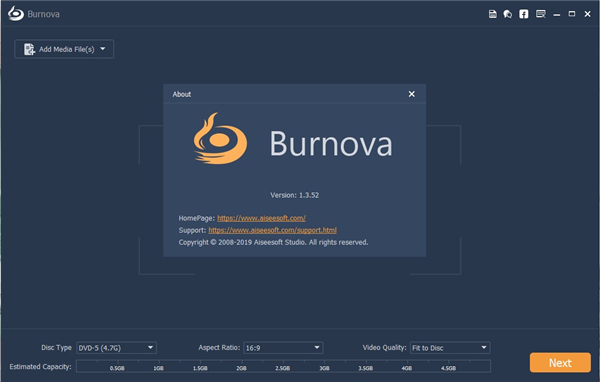Click the Disc Type label
600x382 pixels.
[56, 348]
